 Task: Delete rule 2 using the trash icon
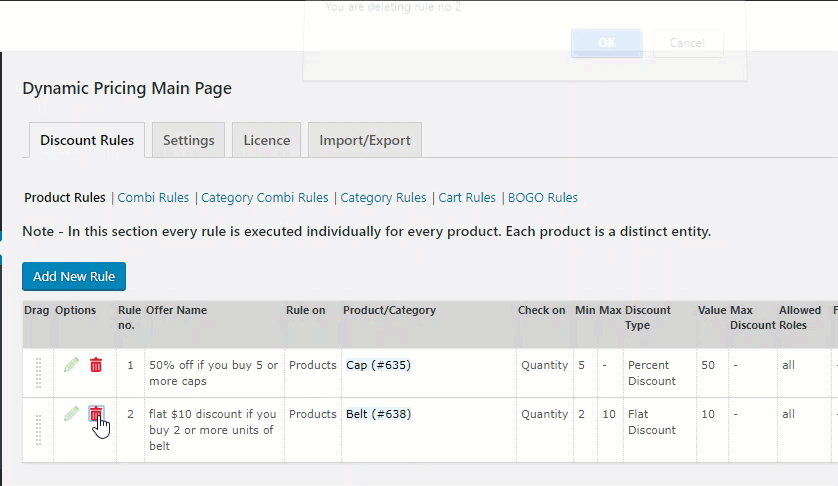pyautogui.click(x=96, y=414)
